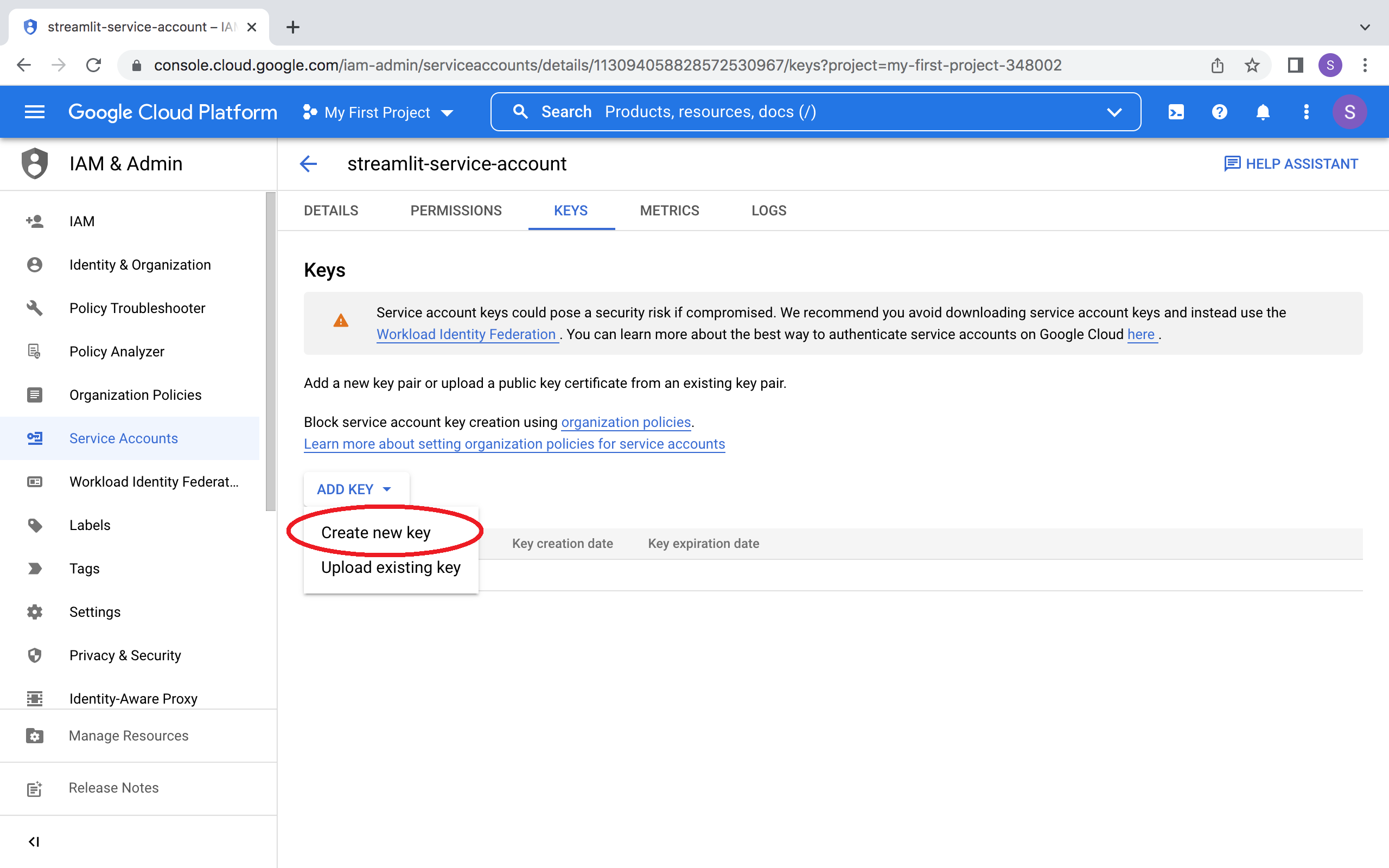Screen dimensions: 1389x868
Task: Open the notifications bell
Action: pyautogui.click(x=1263, y=112)
